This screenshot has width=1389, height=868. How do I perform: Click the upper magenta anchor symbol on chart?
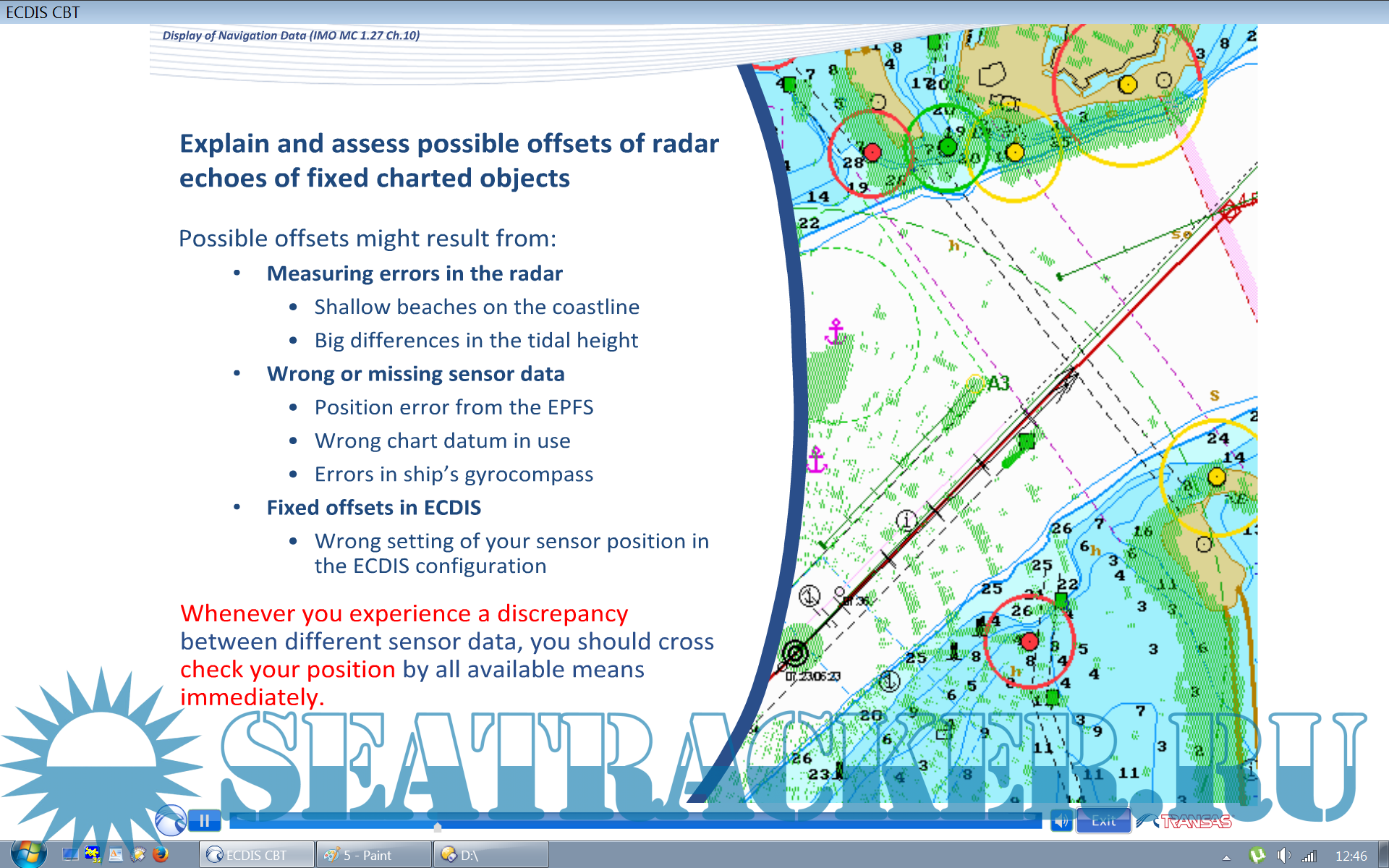click(x=836, y=332)
